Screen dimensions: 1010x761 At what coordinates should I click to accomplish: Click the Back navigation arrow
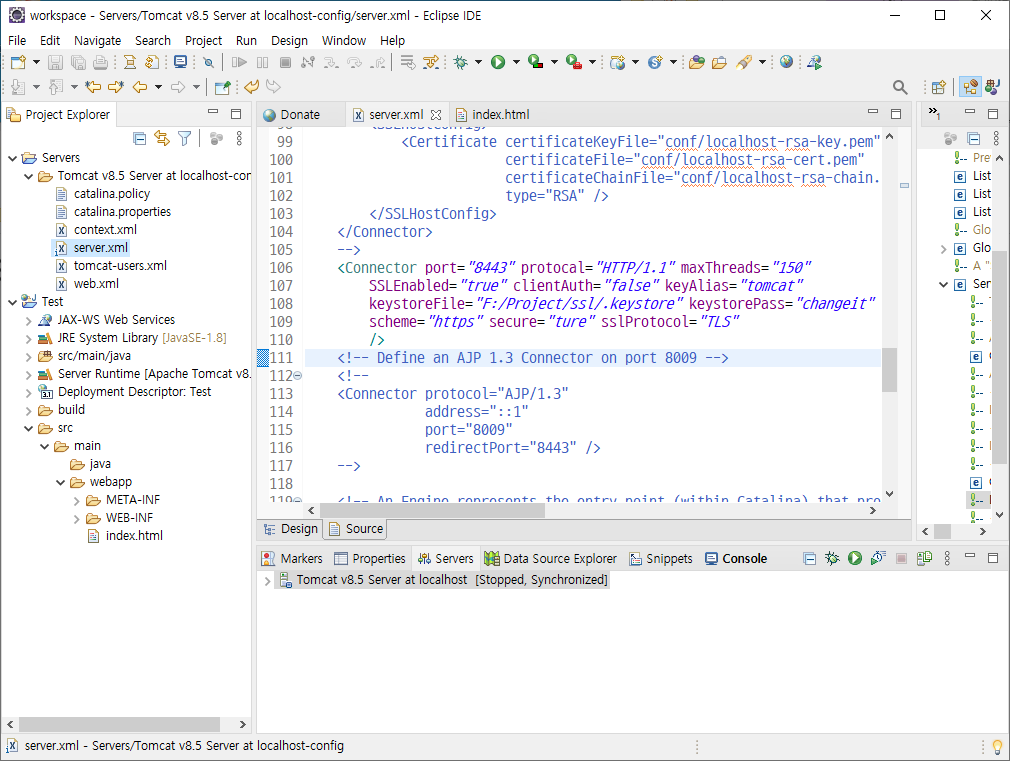point(140,87)
